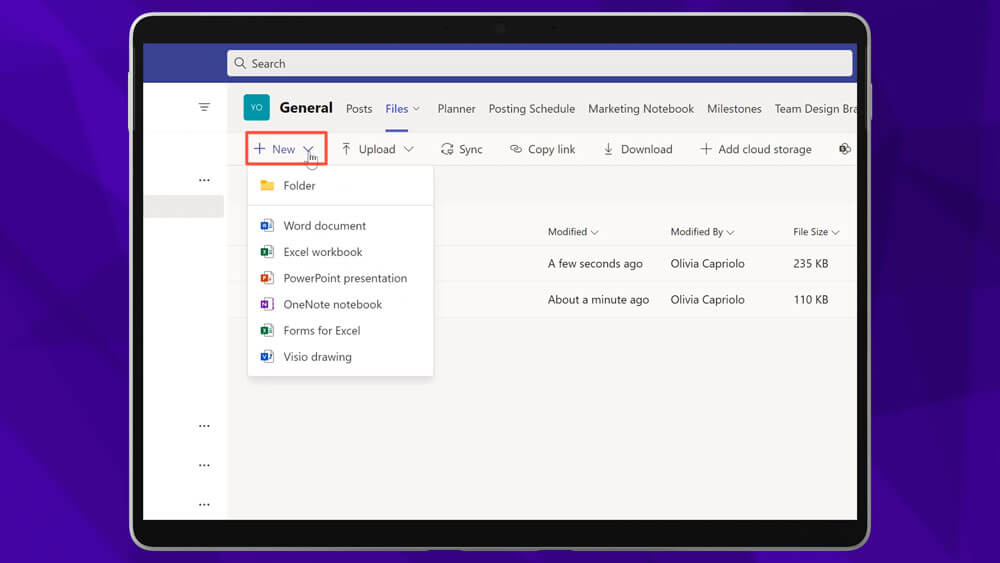Viewport: 1000px width, 563px height.
Task: Choose the Excel workbook icon
Action: pos(267,252)
